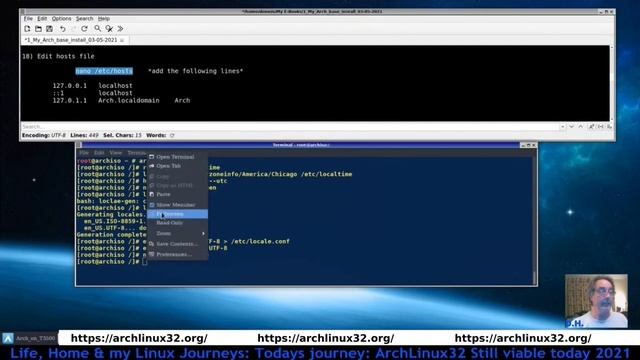Viewport: 640px width, 360px height.
Task: Select the highlighted Fullscreen context menu entry
Action: [178, 214]
